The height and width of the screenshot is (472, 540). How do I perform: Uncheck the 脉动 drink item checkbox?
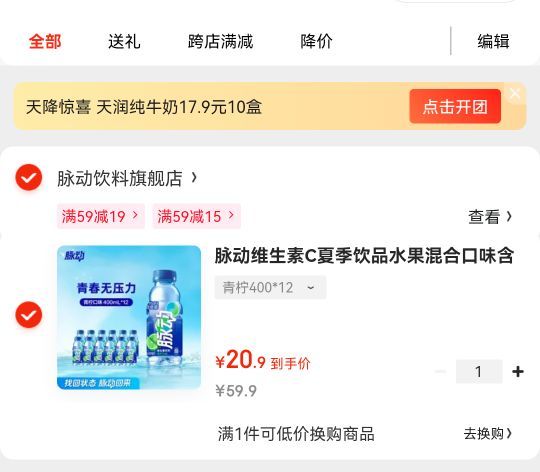(29, 315)
